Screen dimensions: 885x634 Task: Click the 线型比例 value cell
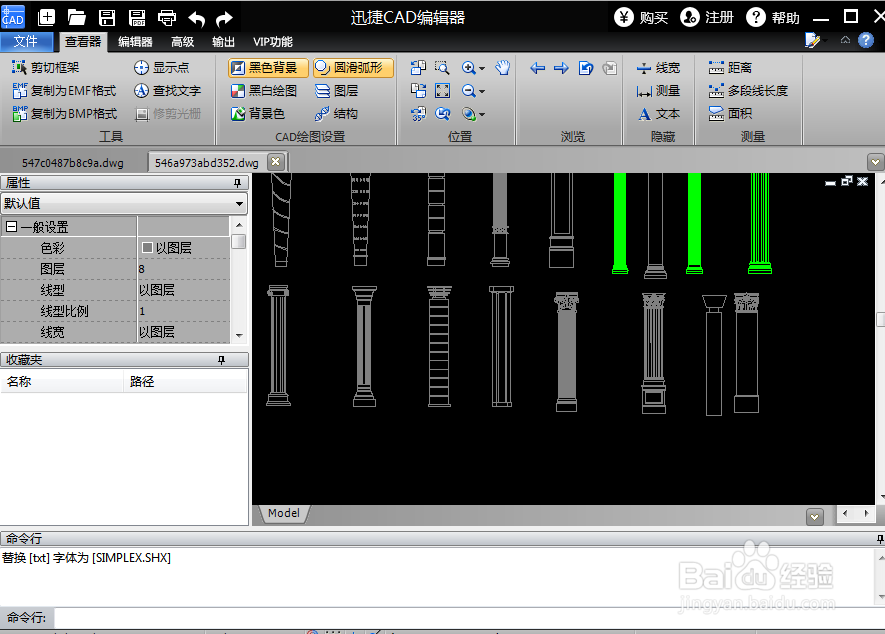point(183,311)
